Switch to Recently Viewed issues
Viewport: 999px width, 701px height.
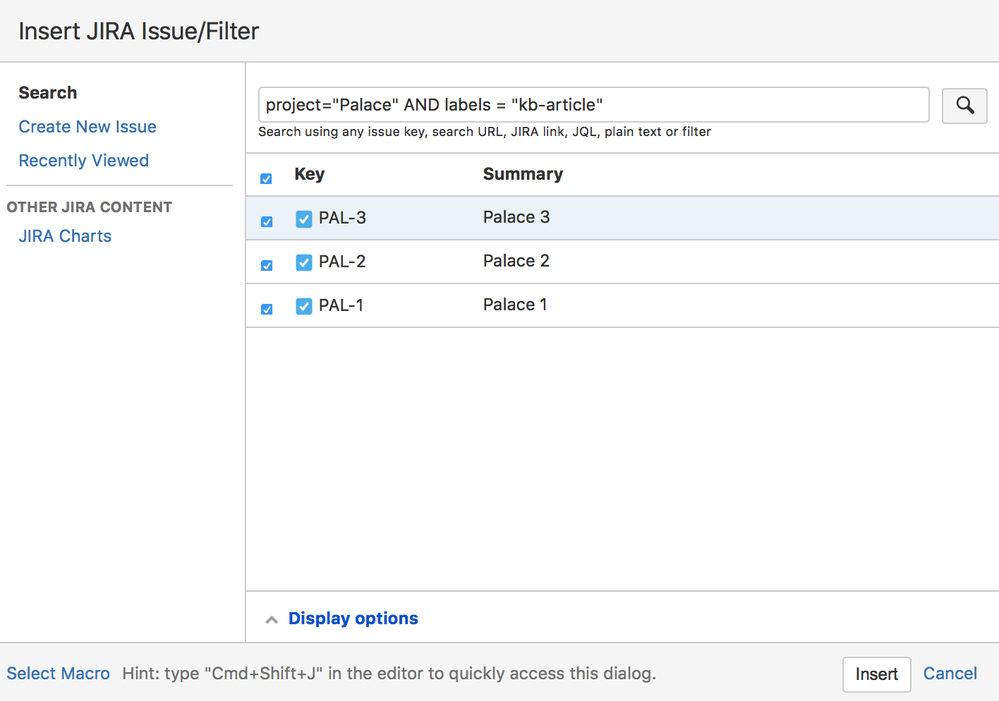coord(83,161)
